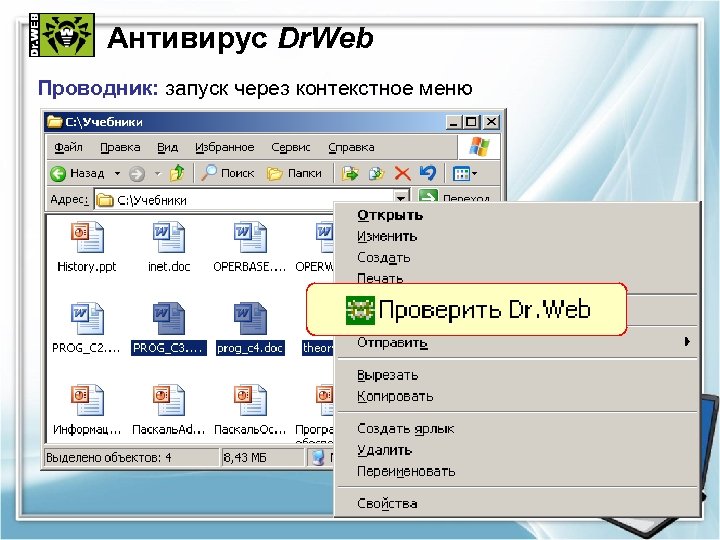Maximize the C:\Учебники window
The height and width of the screenshot is (540, 720).
[x=472, y=122]
